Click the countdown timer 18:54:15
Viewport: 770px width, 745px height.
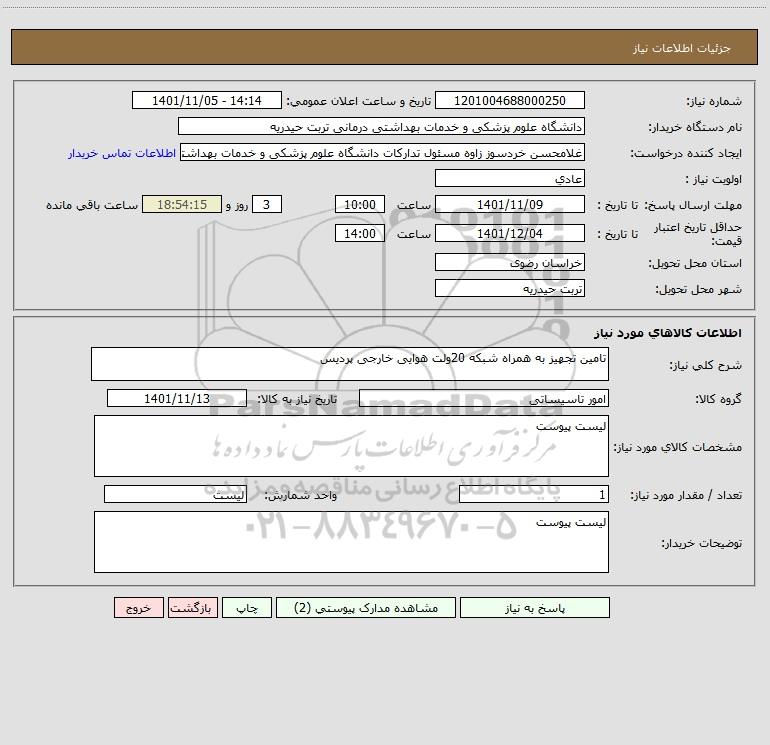[x=182, y=204]
